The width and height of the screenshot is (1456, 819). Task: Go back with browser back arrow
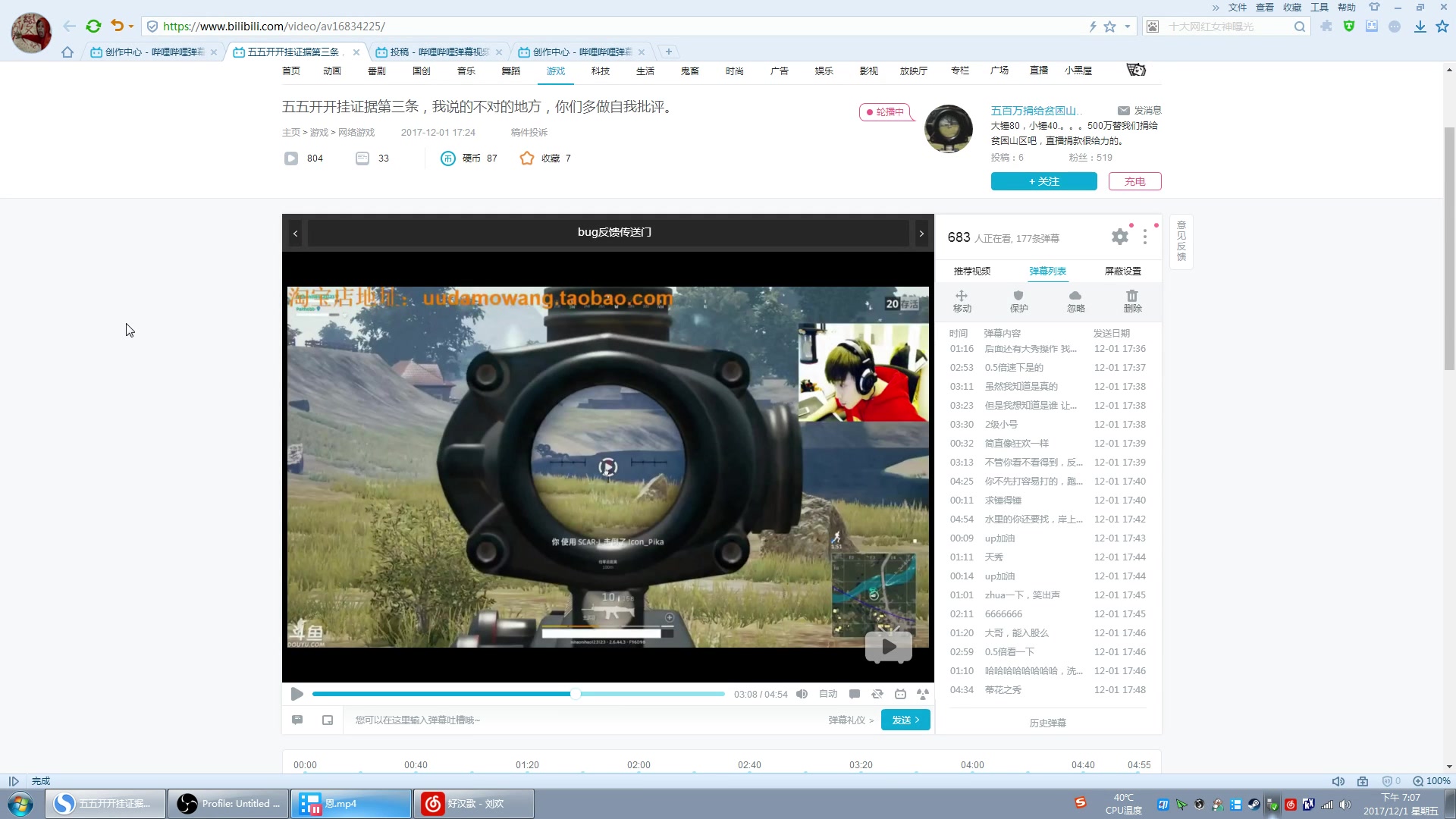pos(69,26)
